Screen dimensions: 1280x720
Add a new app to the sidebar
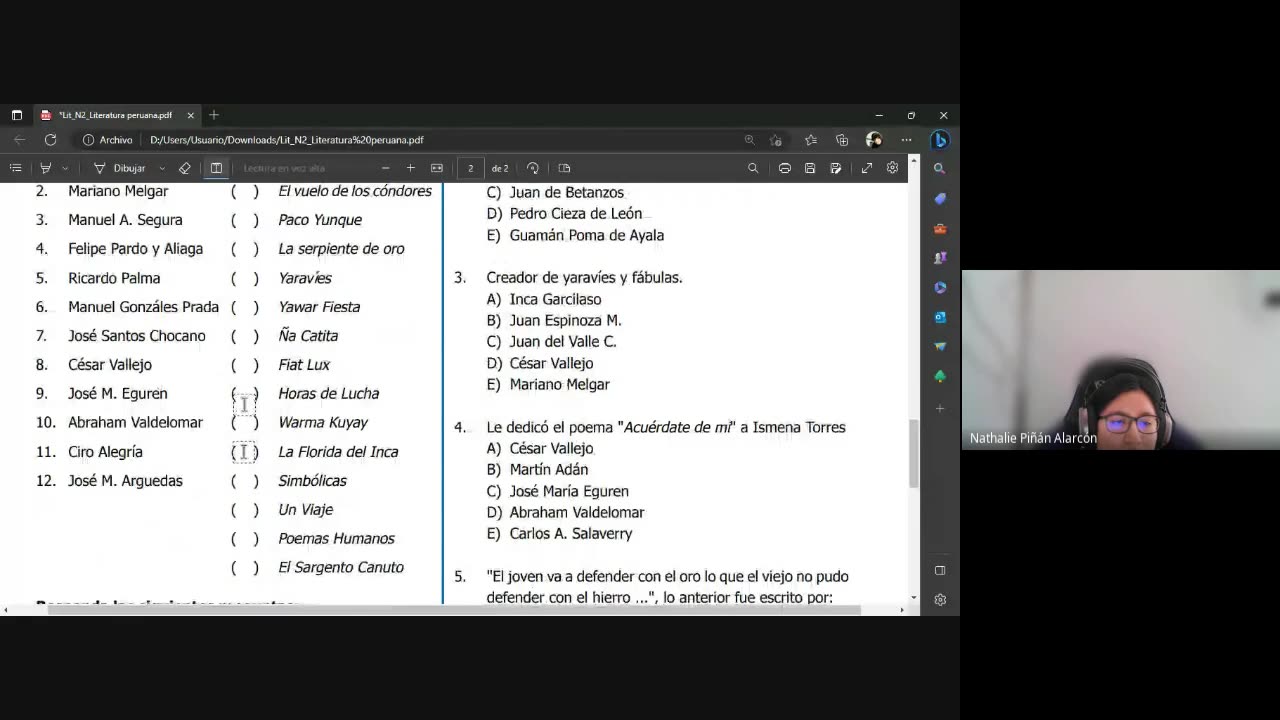[940, 409]
